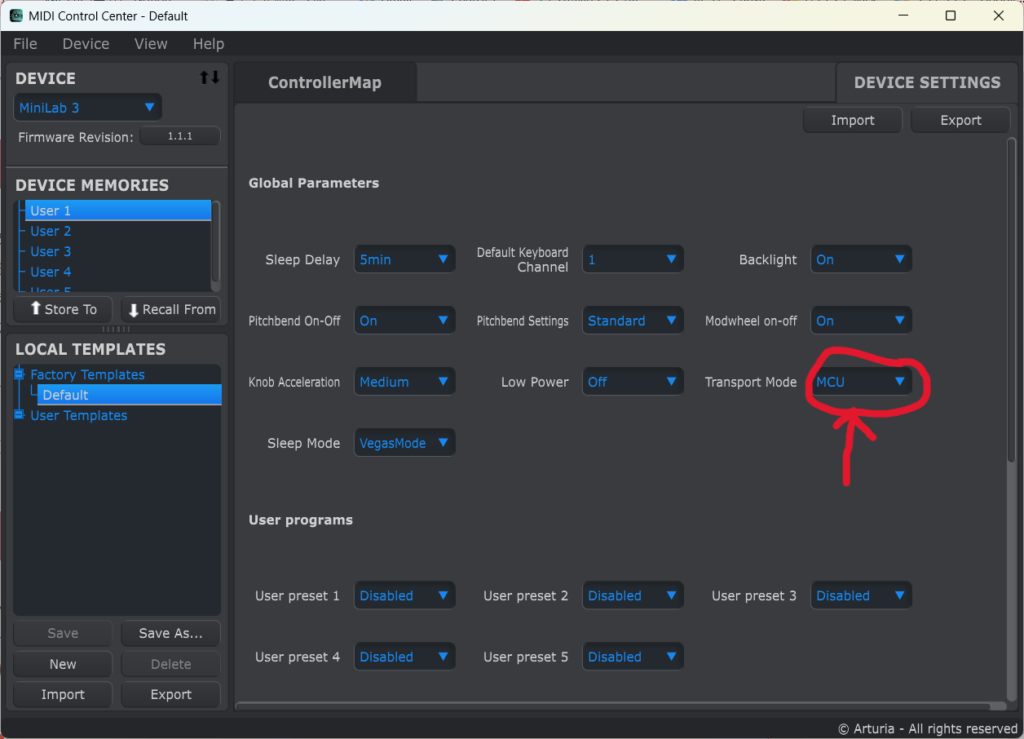Open the Modwheel on-off dropdown
The image size is (1024, 739).
pyautogui.click(x=861, y=321)
